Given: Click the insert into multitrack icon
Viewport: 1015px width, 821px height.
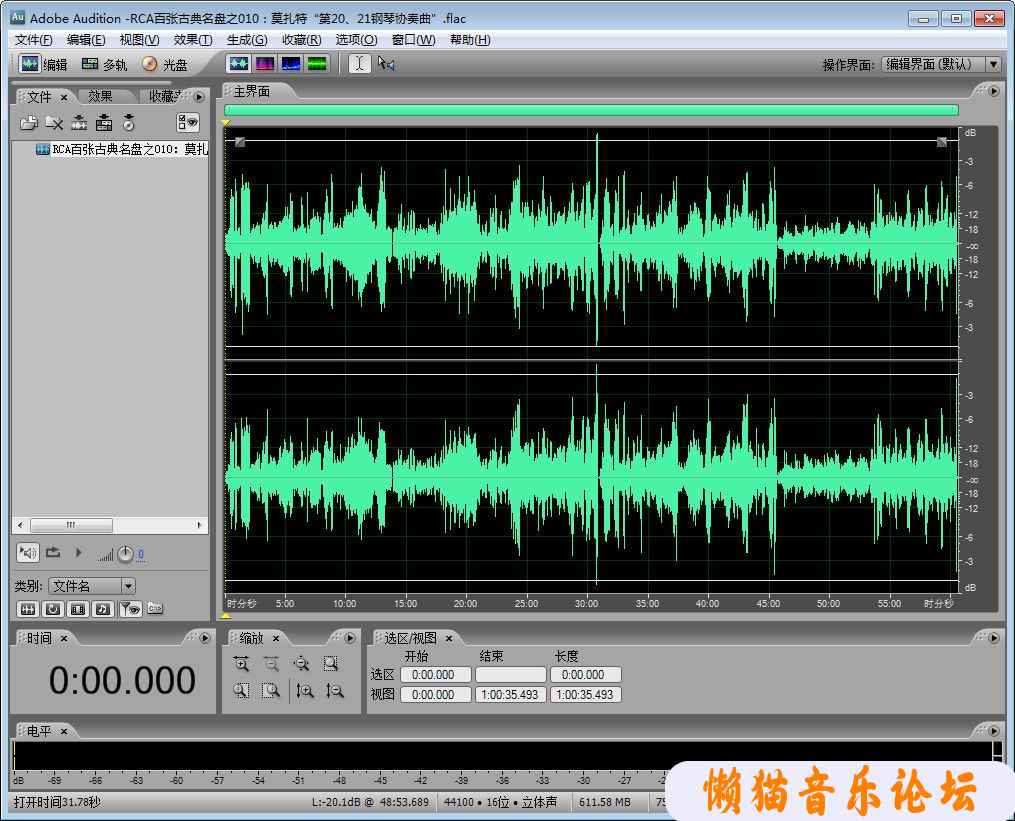Looking at the screenshot, I should pos(104,122).
